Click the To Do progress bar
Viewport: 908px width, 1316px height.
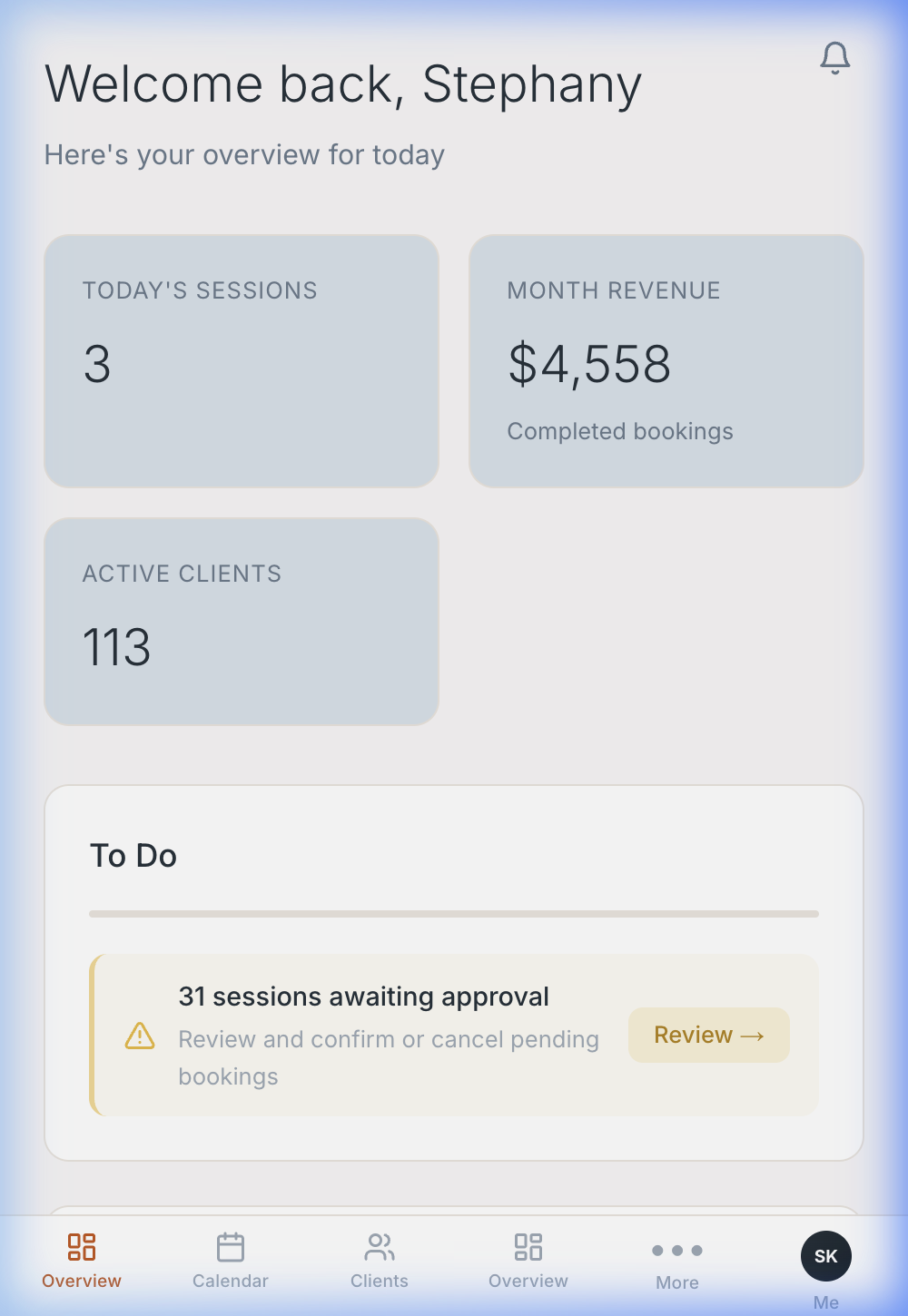(x=454, y=914)
